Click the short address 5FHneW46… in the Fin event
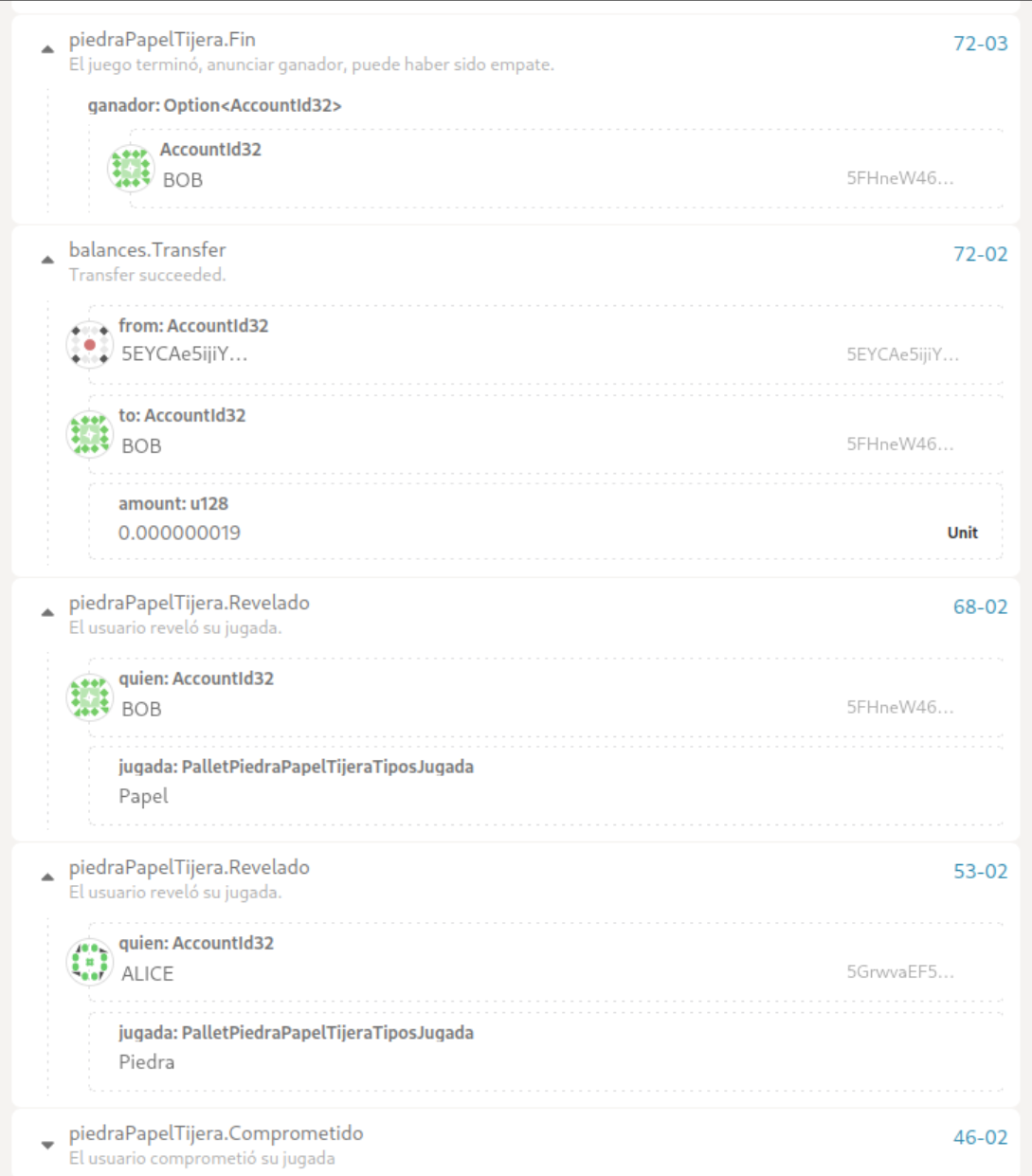Viewport: 1032px width, 1176px height. (899, 177)
